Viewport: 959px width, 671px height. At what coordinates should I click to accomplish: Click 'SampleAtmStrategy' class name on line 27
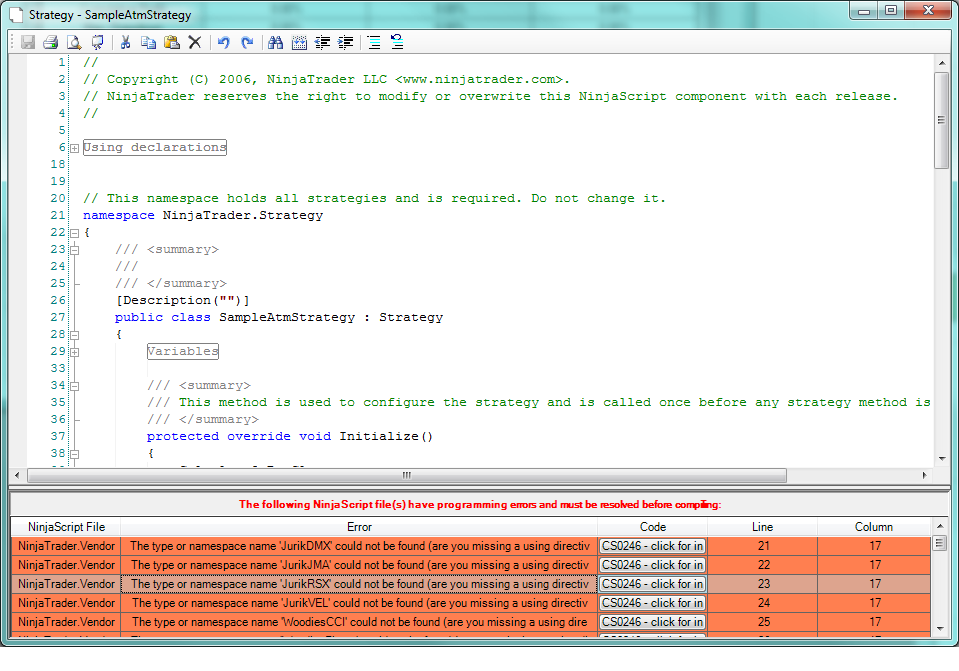[x=287, y=317]
